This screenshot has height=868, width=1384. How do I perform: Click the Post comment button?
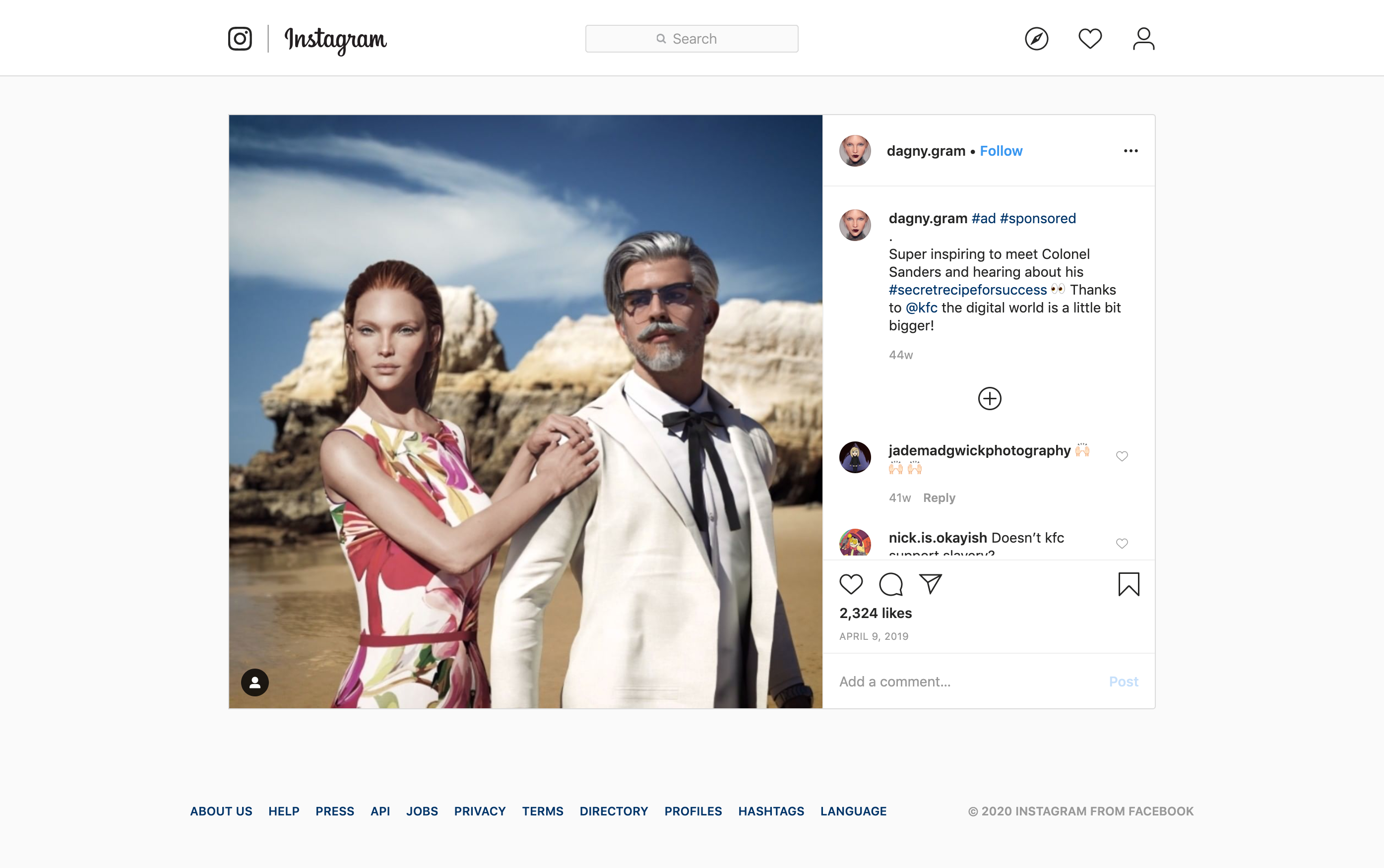coord(1124,682)
